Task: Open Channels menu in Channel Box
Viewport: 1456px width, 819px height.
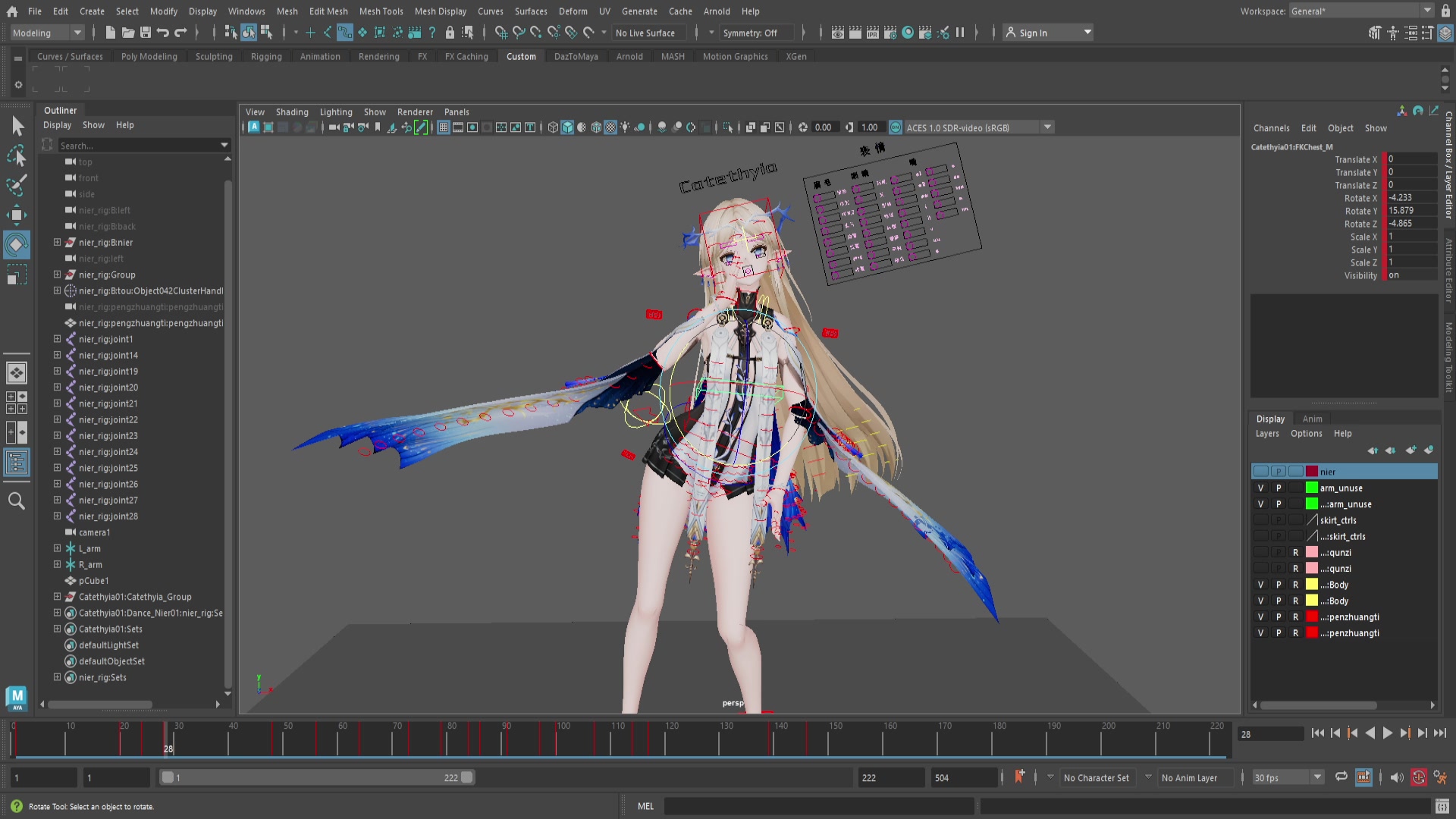Action: [1271, 128]
